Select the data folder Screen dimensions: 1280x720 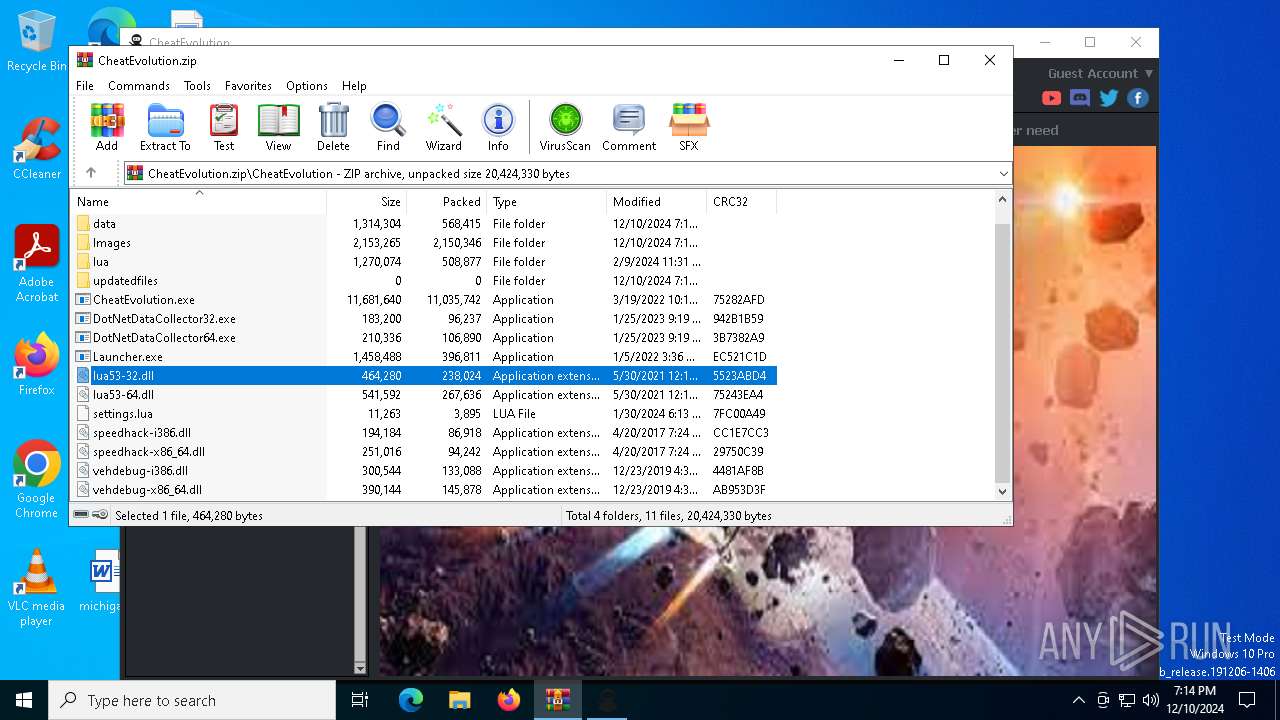tap(424, 224)
